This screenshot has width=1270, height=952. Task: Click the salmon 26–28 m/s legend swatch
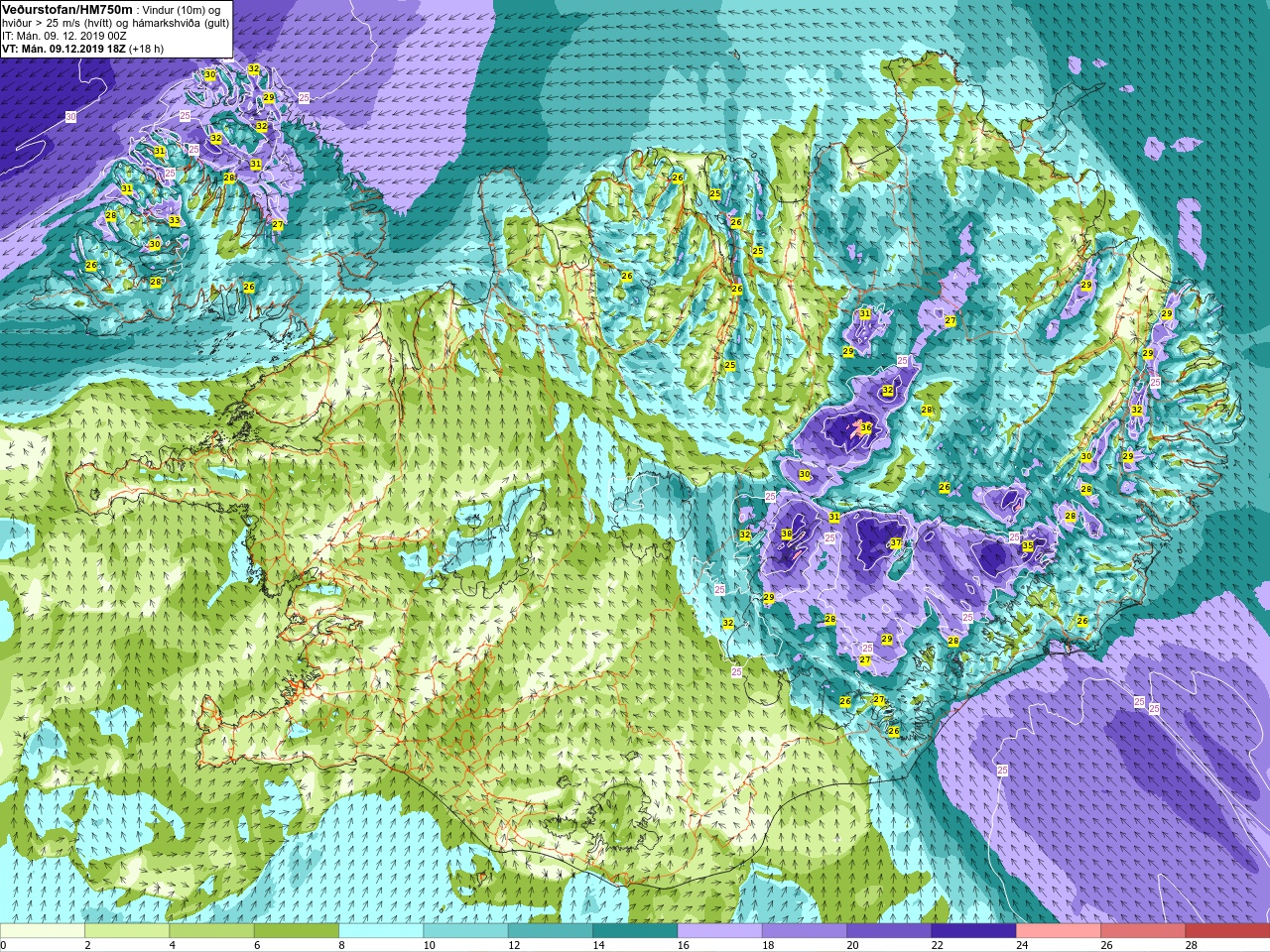[1143, 931]
